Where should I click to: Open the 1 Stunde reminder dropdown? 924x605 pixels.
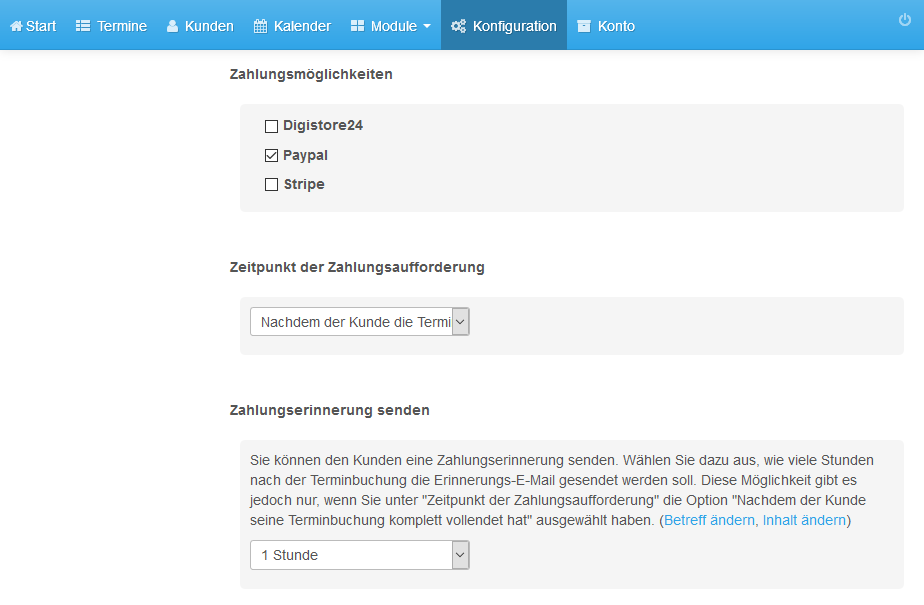(359, 555)
